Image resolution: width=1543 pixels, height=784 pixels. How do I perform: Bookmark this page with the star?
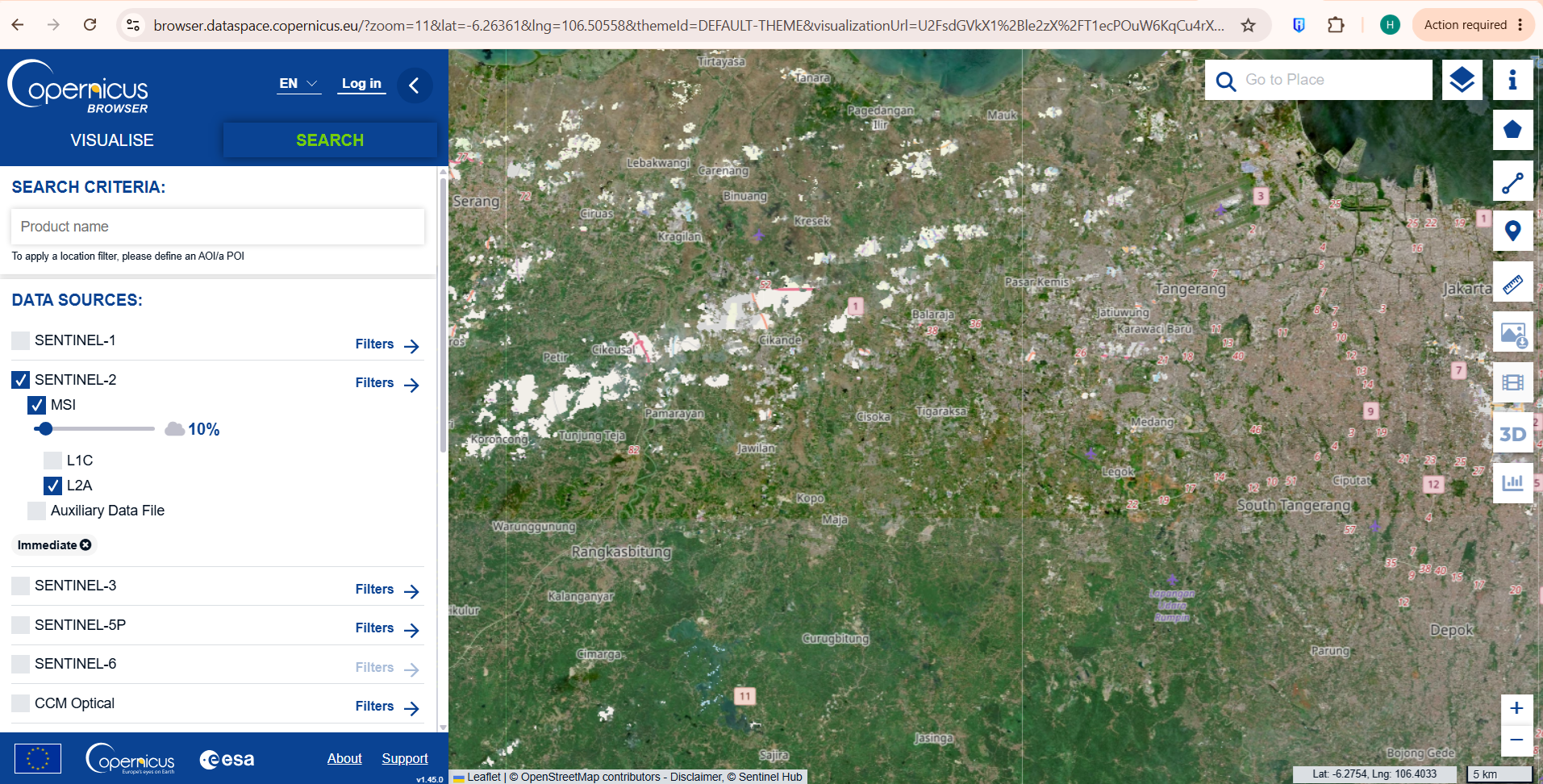point(1248,25)
